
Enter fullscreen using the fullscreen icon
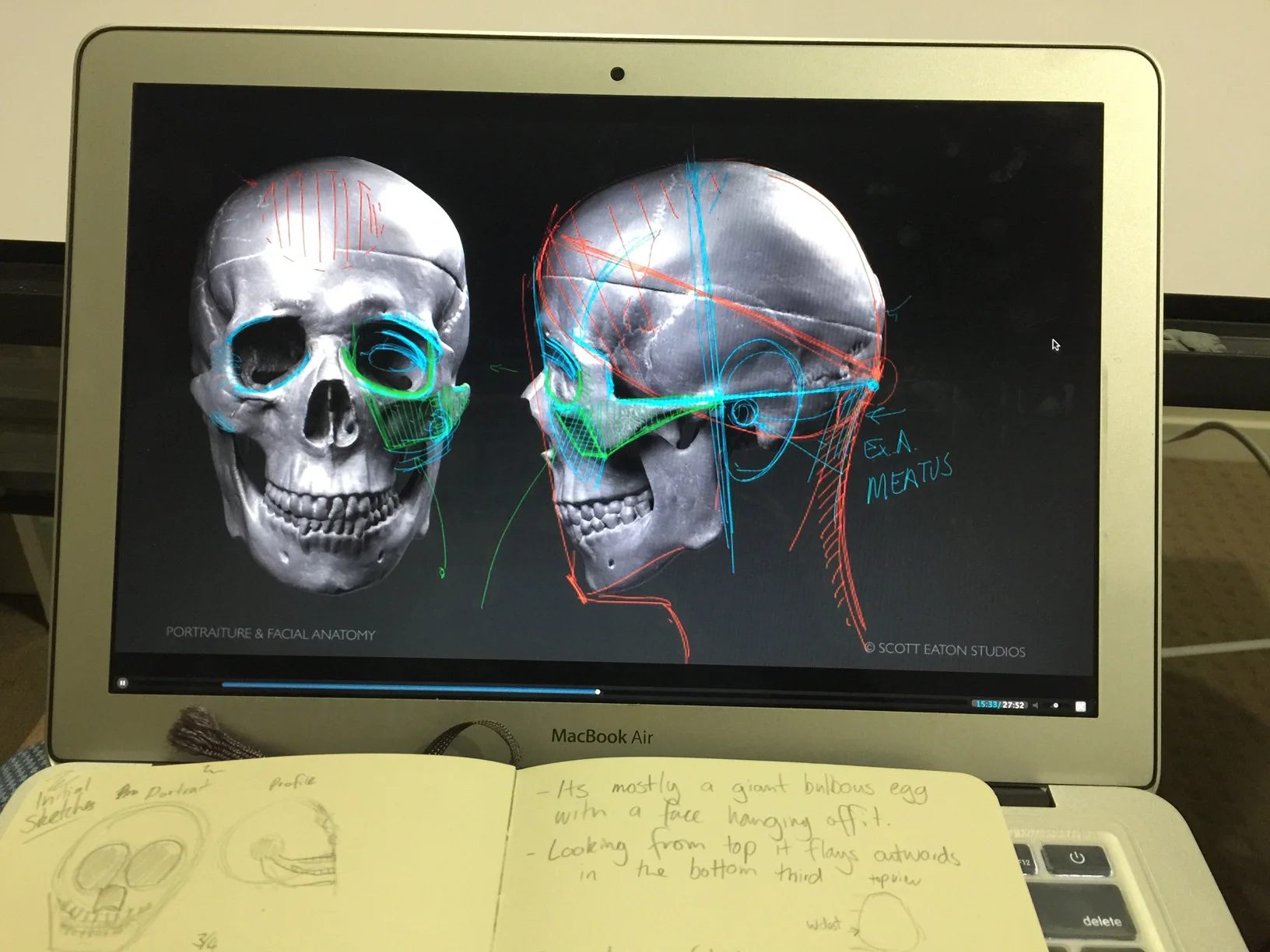click(1080, 706)
